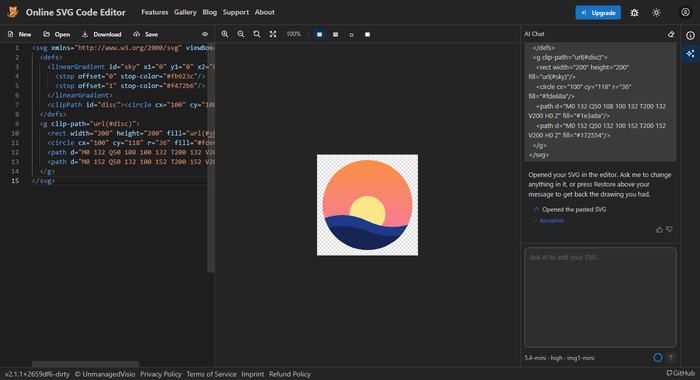Open the Imprint link
Screen dimensions: 700x380
tap(253, 374)
